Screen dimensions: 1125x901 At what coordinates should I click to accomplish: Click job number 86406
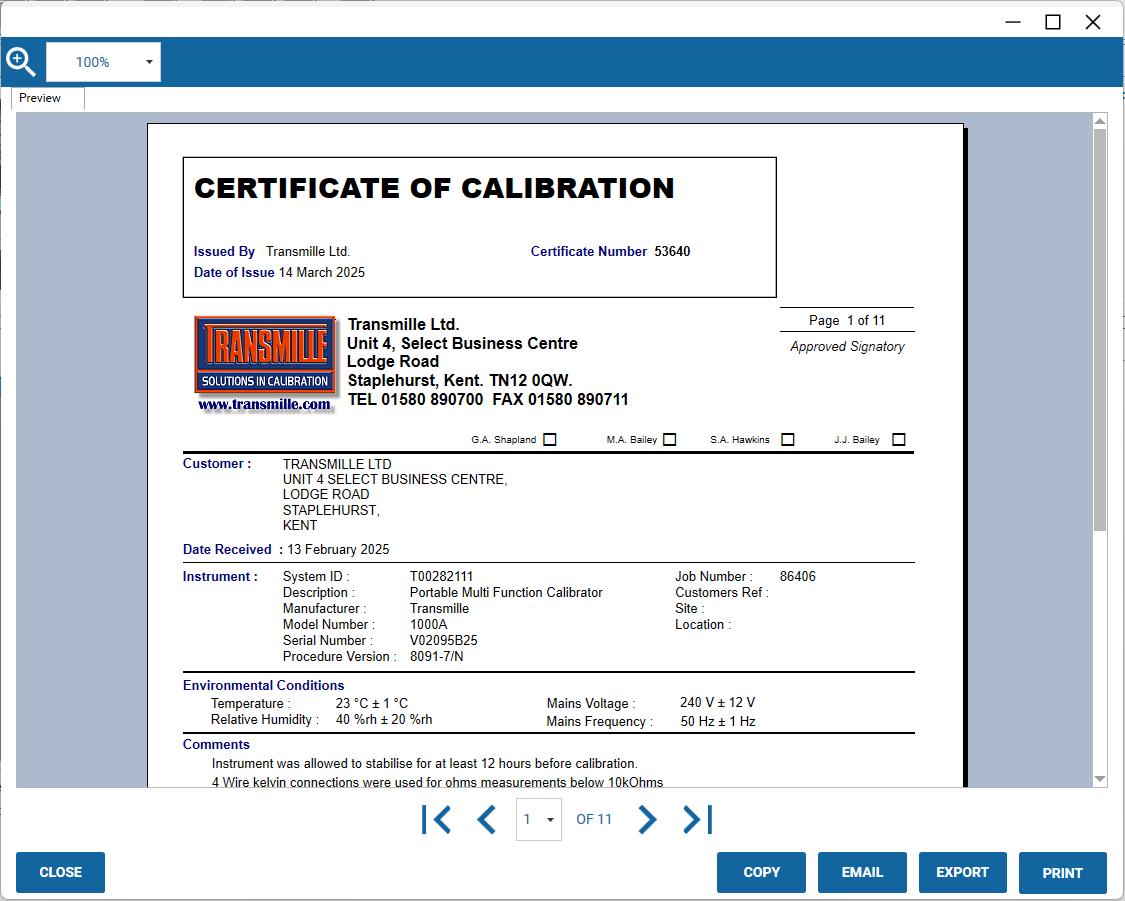point(798,577)
